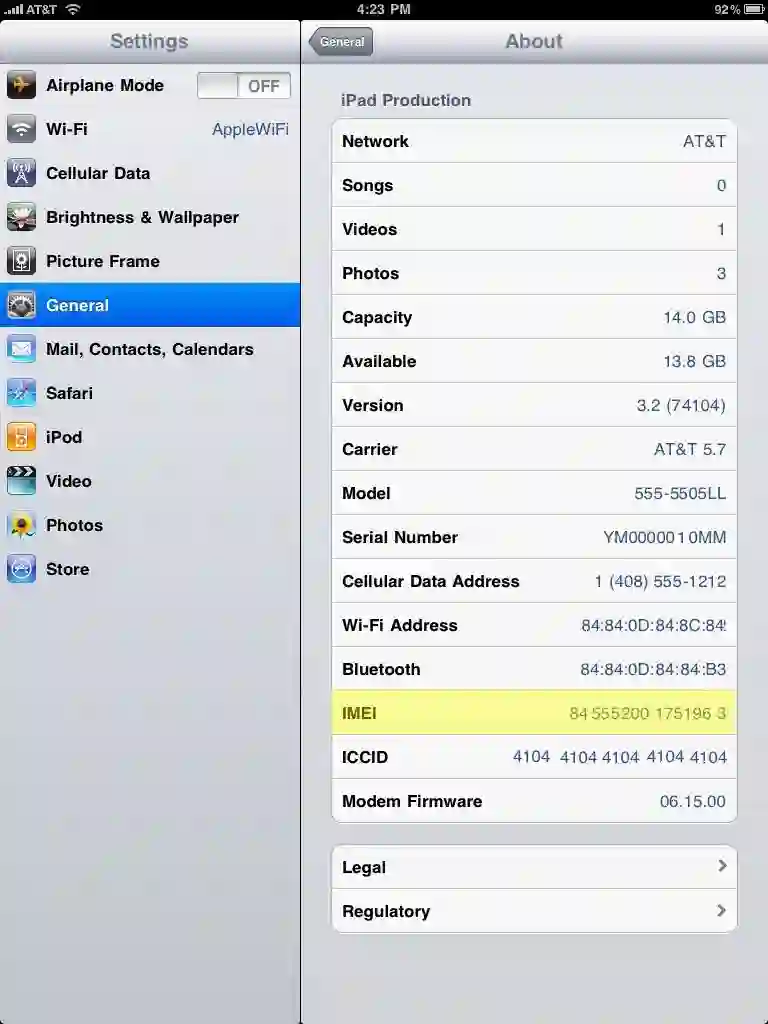
Task: Tap the highlighted IMEI row
Action: coord(534,712)
